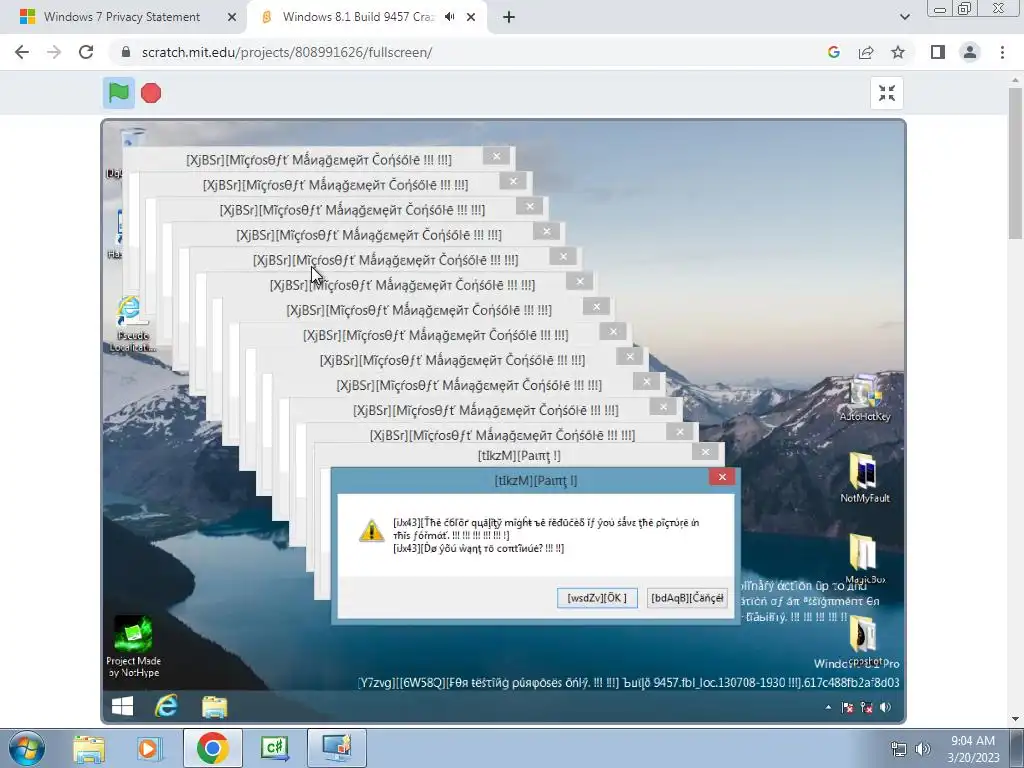View site information lock icon
The image size is (1024, 768).
126,52
